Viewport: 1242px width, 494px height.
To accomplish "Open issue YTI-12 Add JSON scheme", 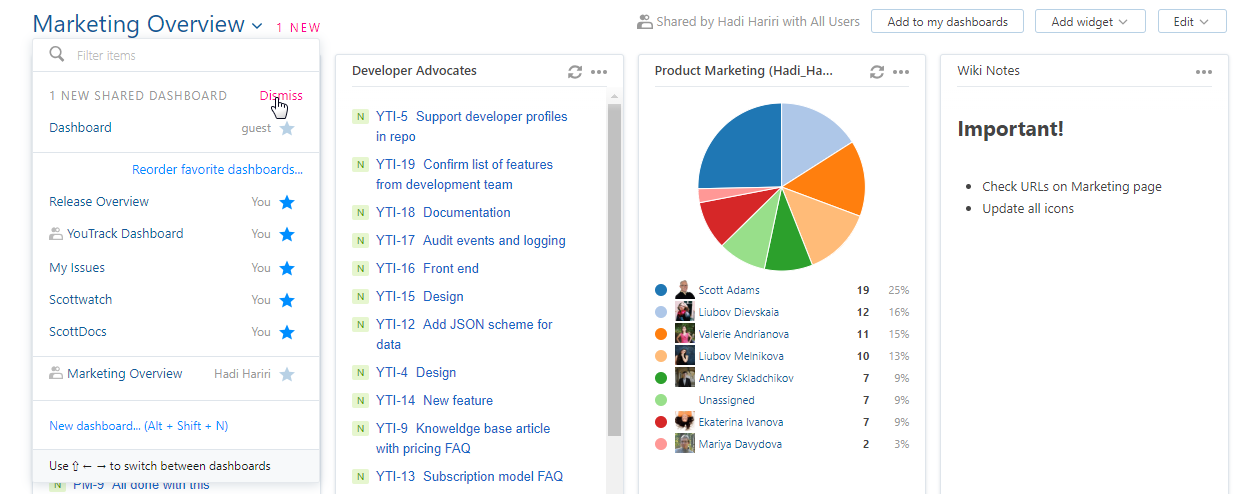I will (x=464, y=335).
